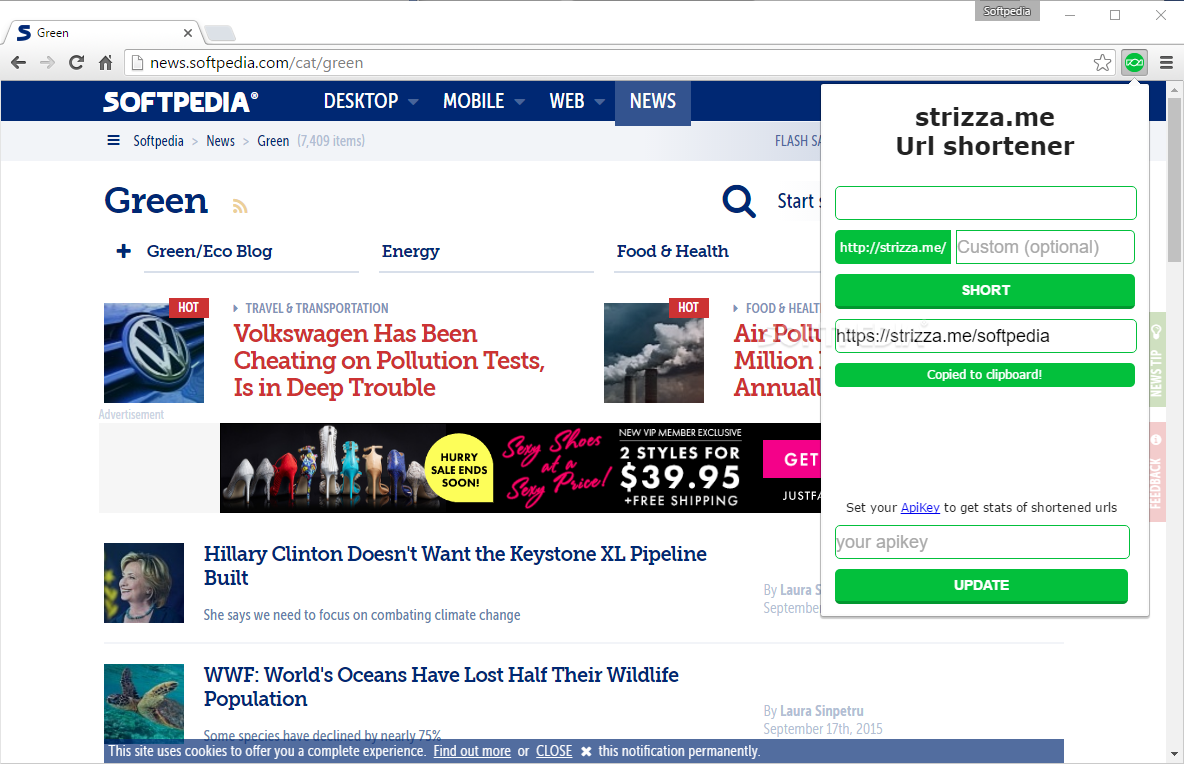The image size is (1184, 764).
Task: Click the shoes sale advertisement banner
Action: point(520,468)
